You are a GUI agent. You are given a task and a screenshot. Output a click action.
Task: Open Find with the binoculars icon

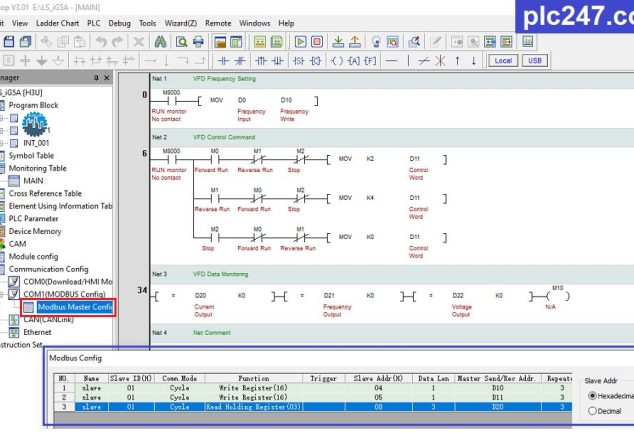[x=161, y=42]
